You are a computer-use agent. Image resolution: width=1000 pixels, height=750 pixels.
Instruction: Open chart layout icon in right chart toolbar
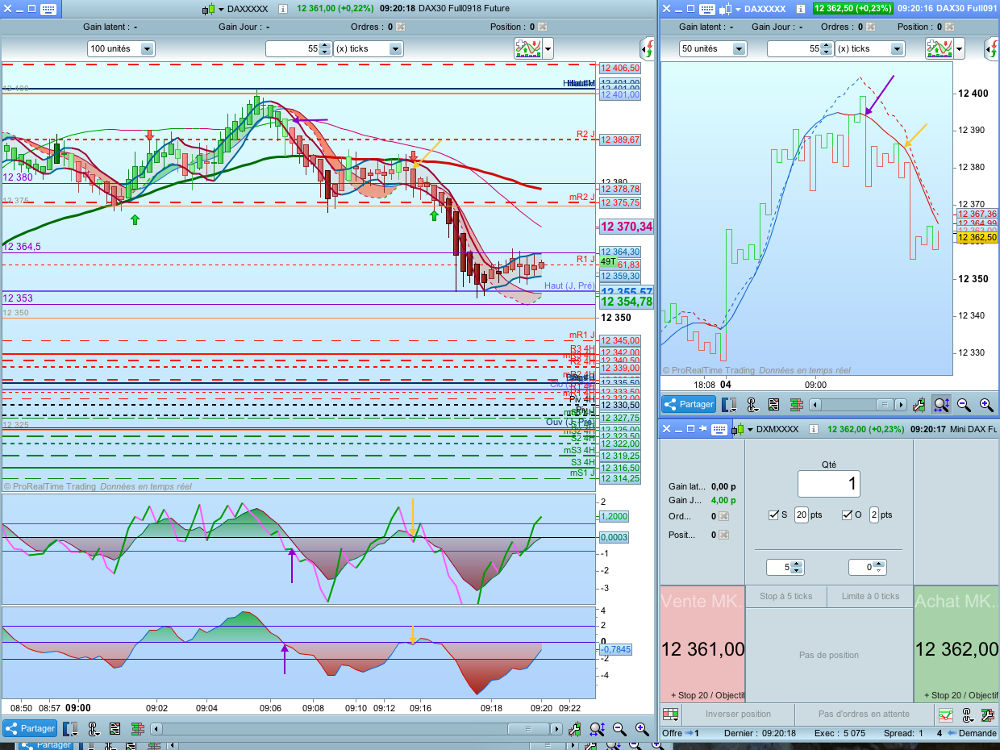729,404
